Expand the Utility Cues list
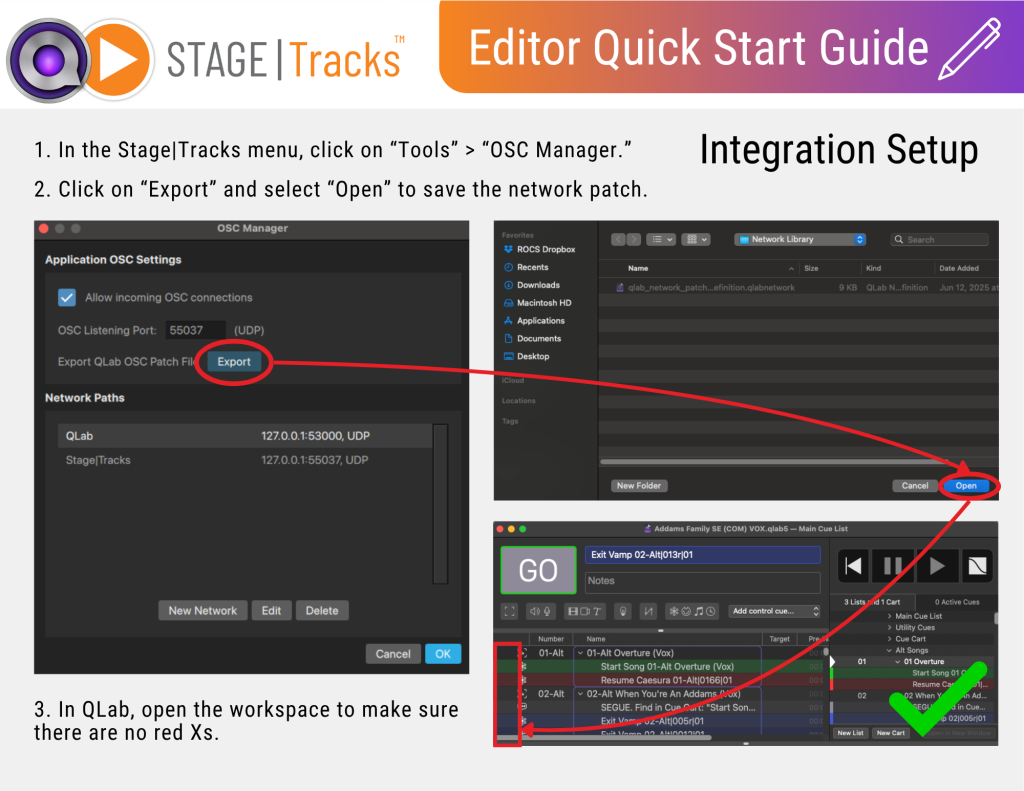 tap(889, 628)
